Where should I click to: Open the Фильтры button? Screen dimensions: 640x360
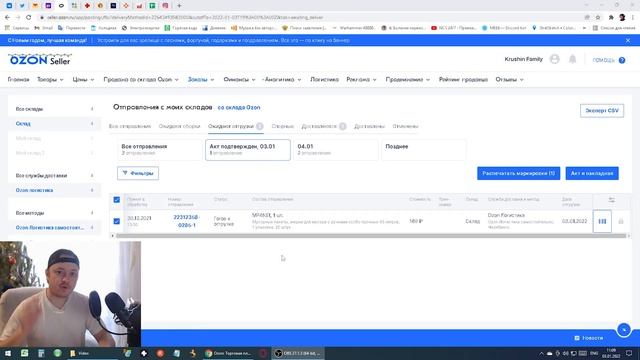(x=138, y=173)
